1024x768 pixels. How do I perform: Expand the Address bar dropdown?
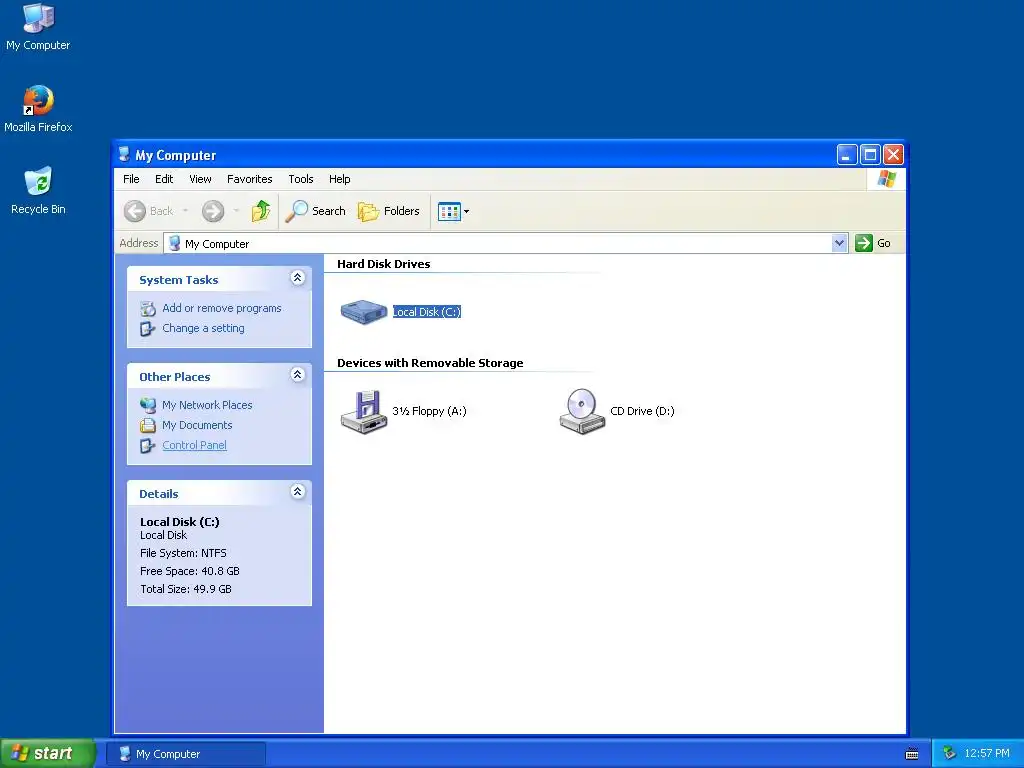click(x=839, y=243)
